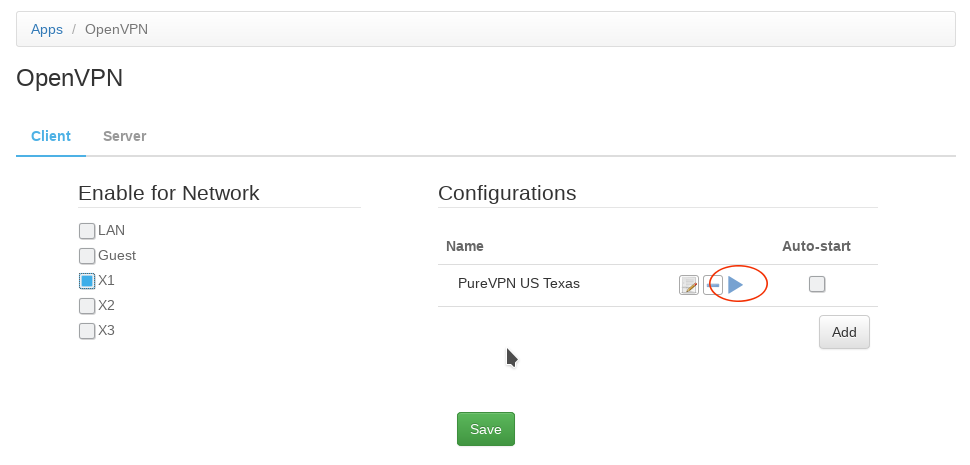Save the OpenVPN settings
This screenshot has height=465, width=970.
(x=486, y=429)
